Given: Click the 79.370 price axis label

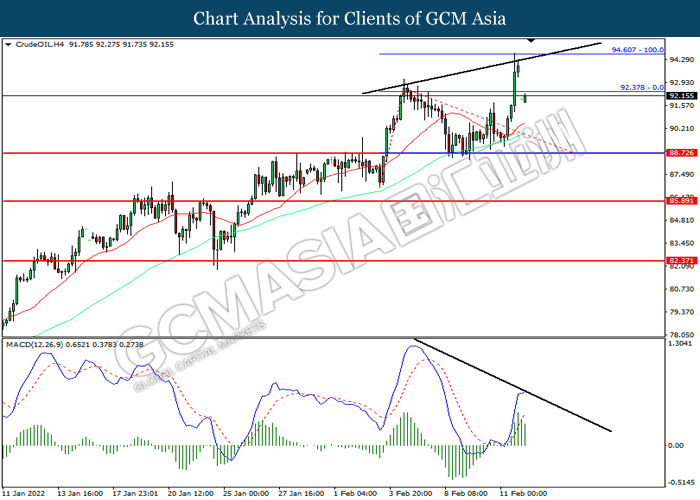Looking at the screenshot, I should pos(681,312).
